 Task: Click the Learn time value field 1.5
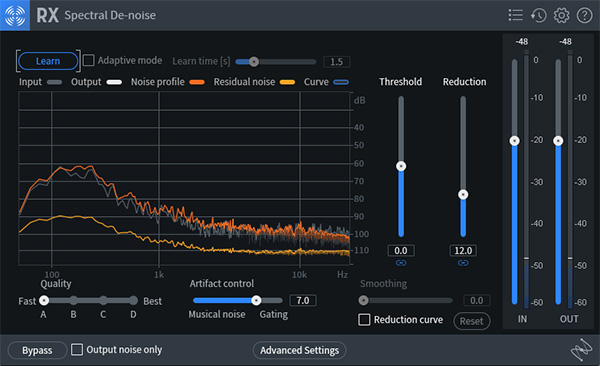[x=336, y=62]
